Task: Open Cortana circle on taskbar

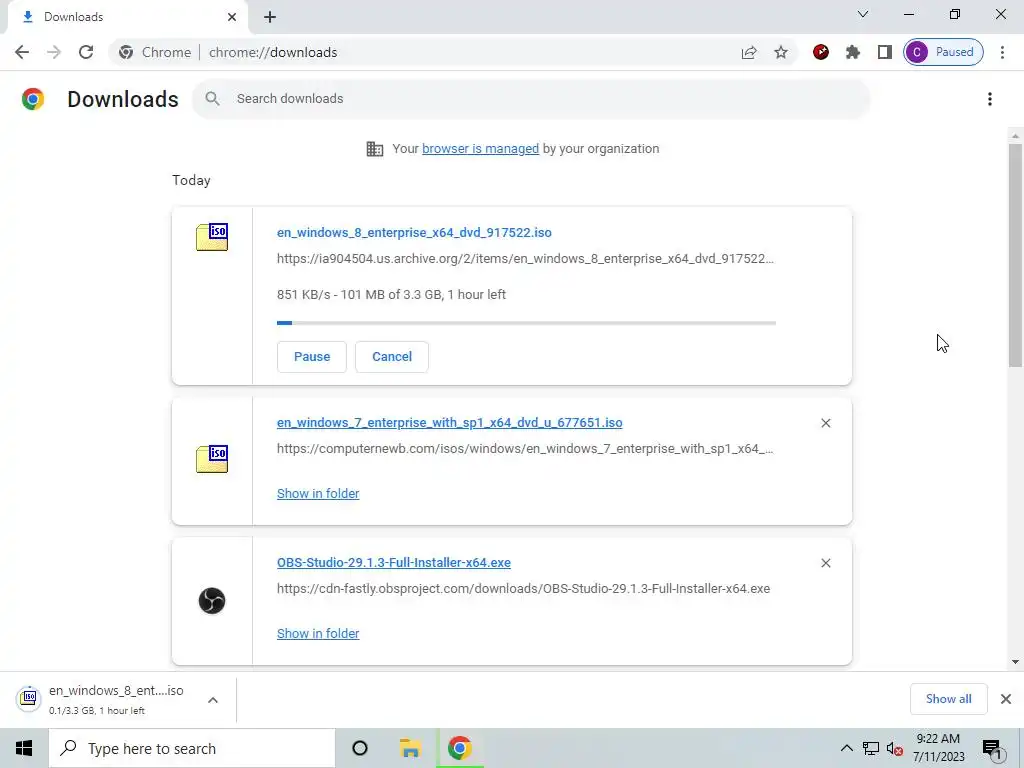Action: pyautogui.click(x=360, y=748)
